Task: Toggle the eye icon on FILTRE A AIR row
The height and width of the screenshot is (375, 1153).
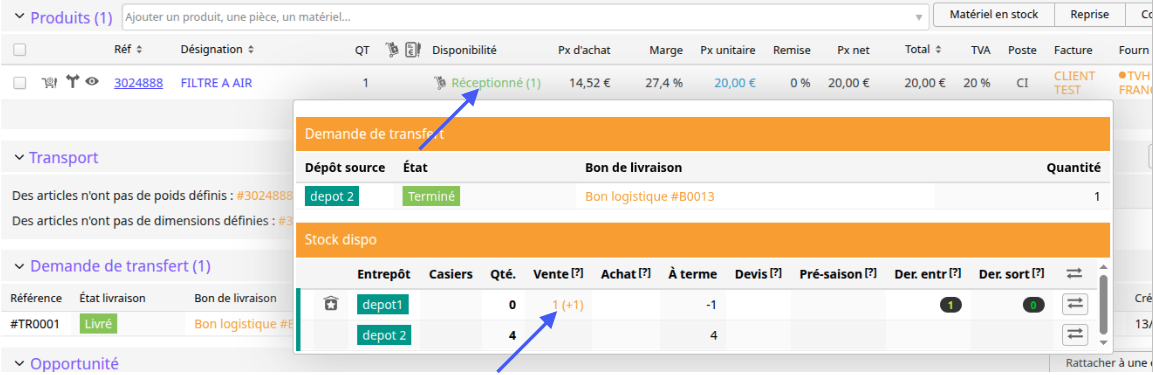Action: coord(92,82)
